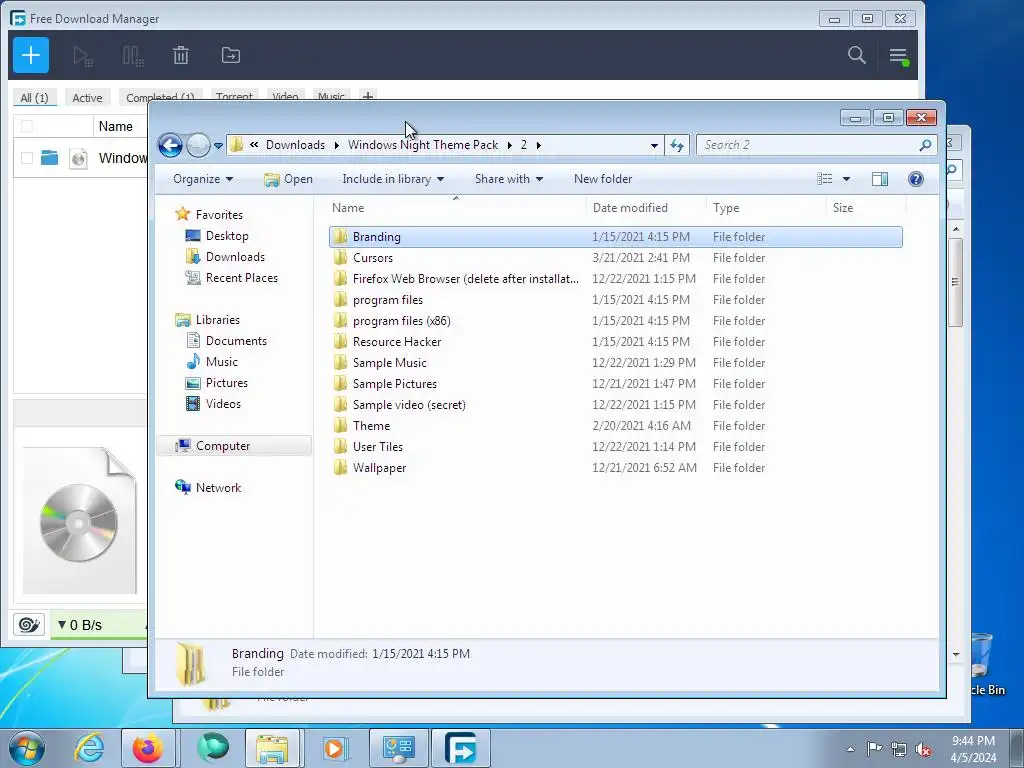This screenshot has height=768, width=1024.
Task: Tick the select-all checkbox in download list header
Action: tap(27, 126)
